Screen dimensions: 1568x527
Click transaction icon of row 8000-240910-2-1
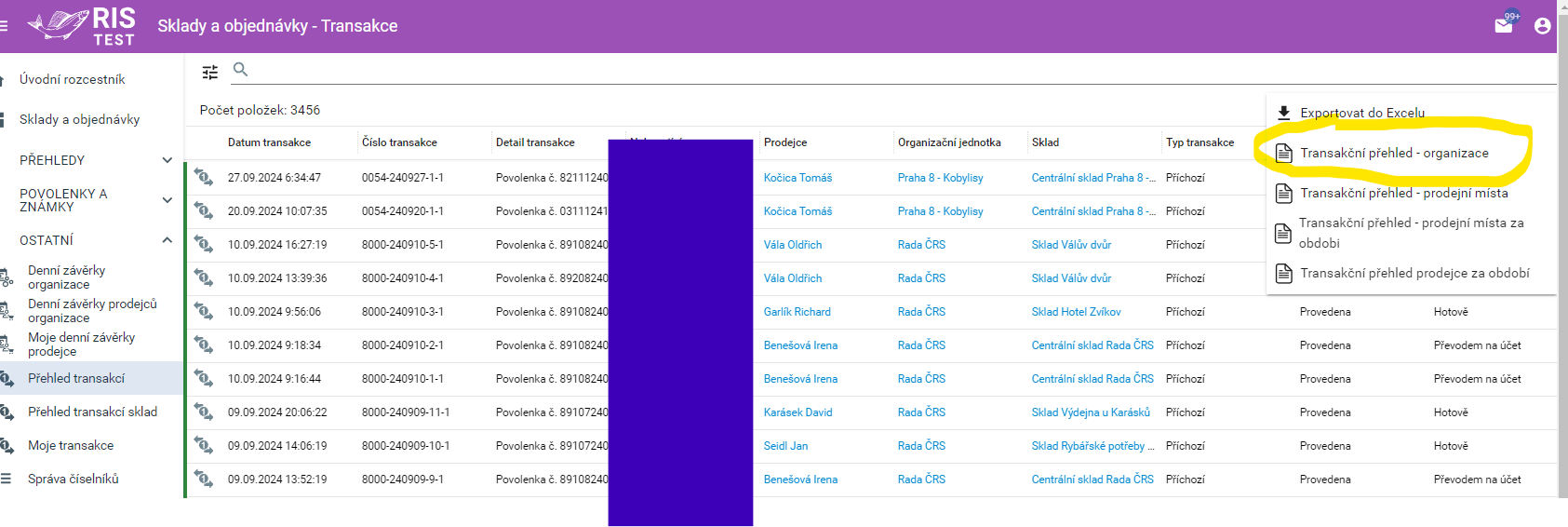pyautogui.click(x=203, y=345)
